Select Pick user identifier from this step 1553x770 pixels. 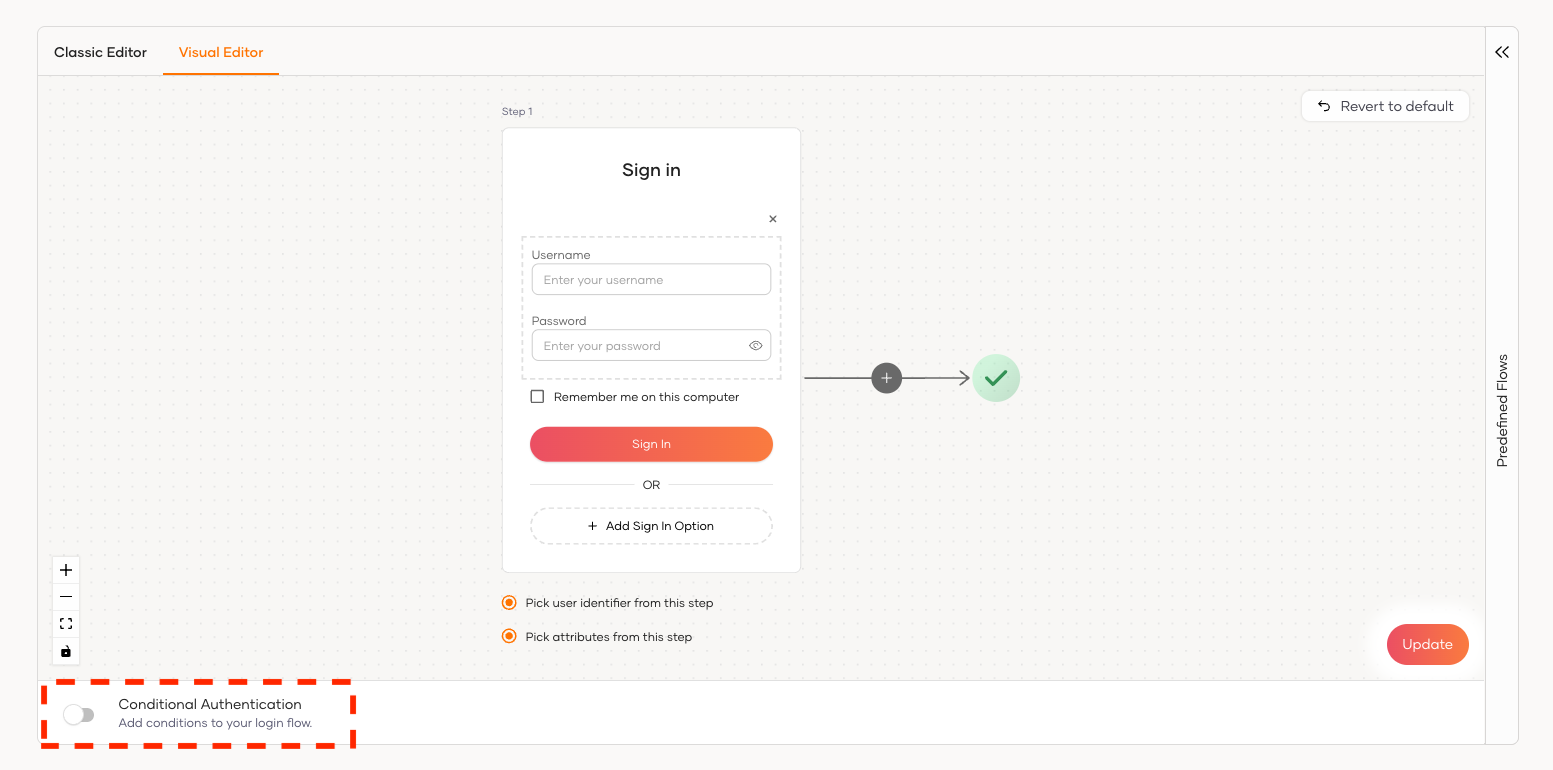[x=509, y=603]
